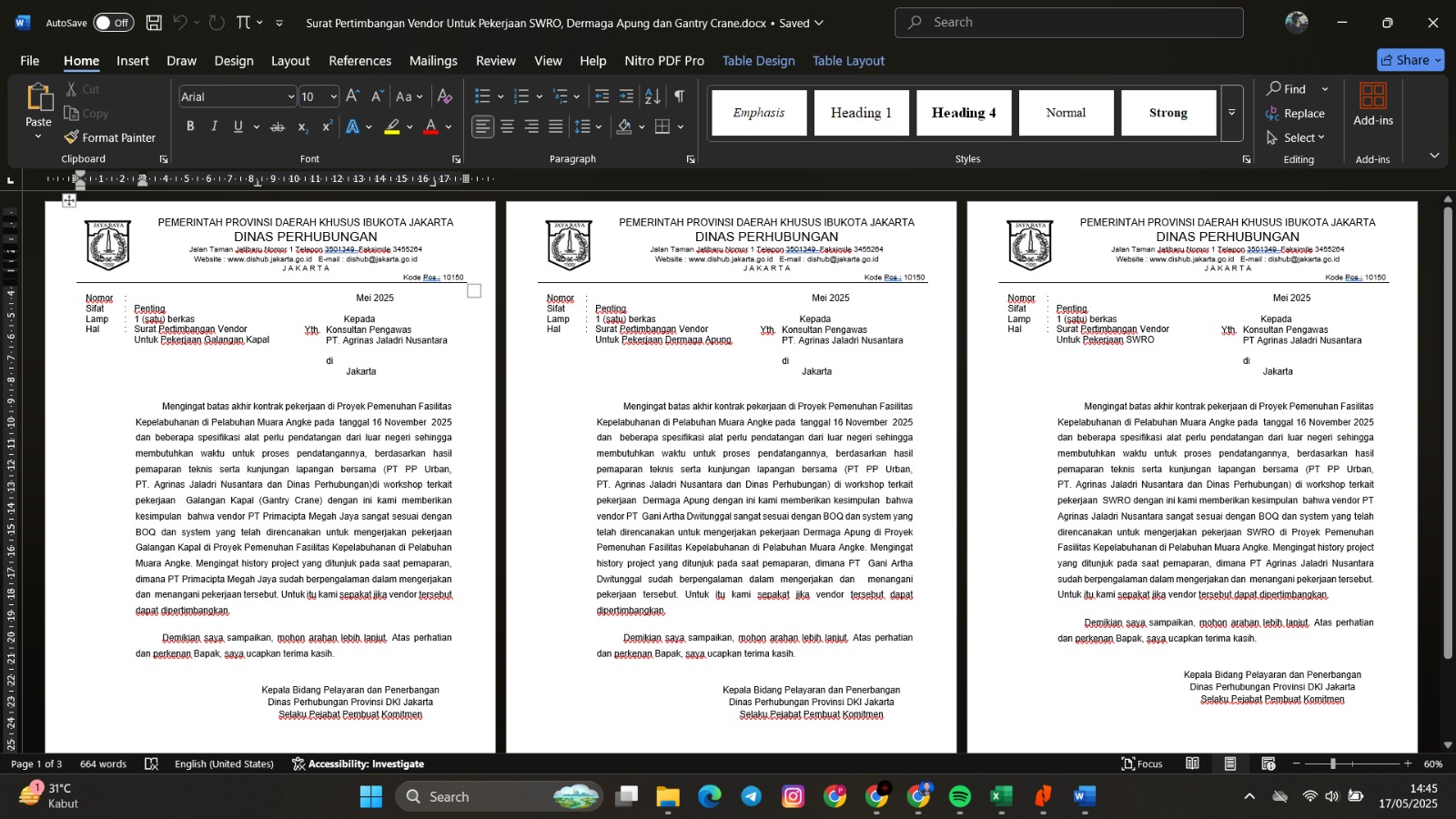Click the table move handle
This screenshot has height=819, width=1456.
coord(69,200)
